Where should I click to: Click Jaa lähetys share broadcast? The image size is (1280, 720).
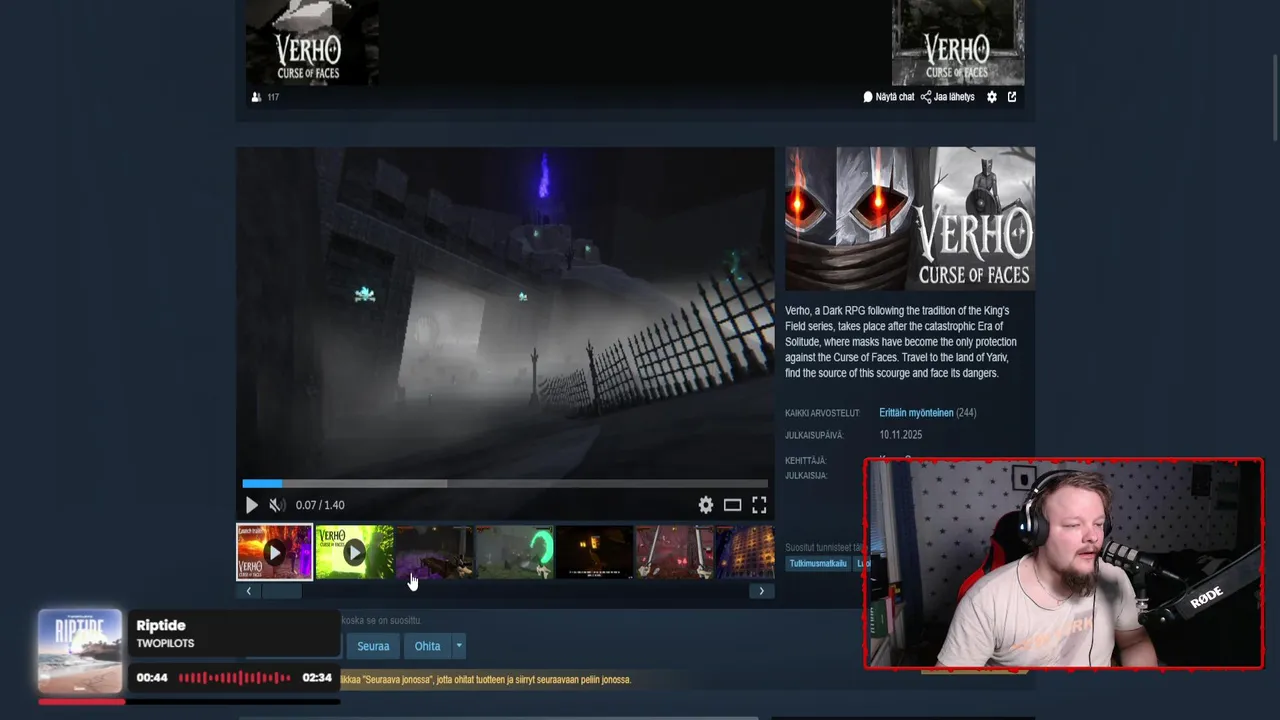[x=948, y=97]
